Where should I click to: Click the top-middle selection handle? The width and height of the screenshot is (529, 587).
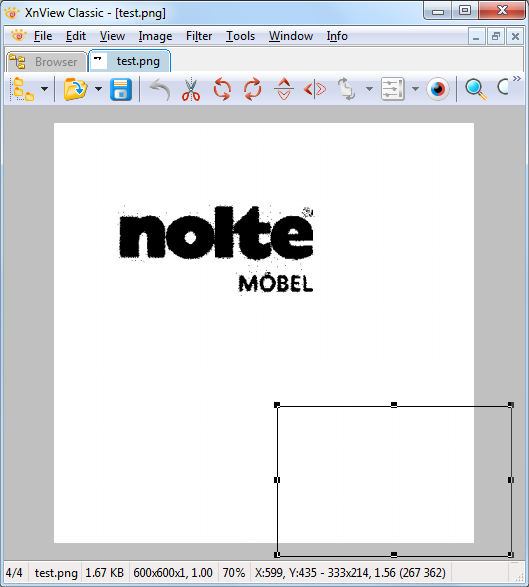click(x=394, y=405)
